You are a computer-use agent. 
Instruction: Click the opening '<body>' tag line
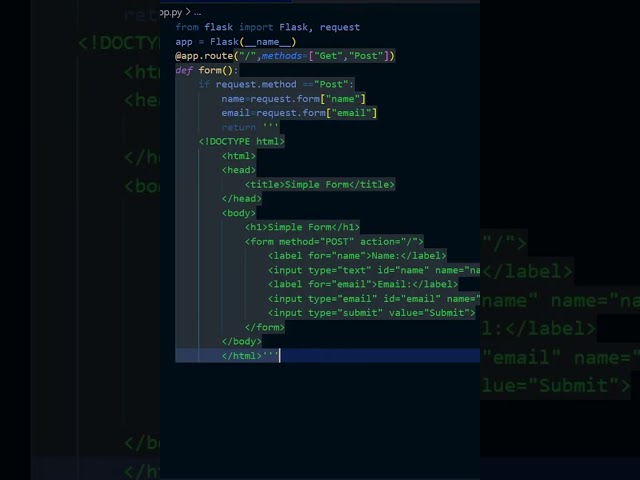(239, 213)
